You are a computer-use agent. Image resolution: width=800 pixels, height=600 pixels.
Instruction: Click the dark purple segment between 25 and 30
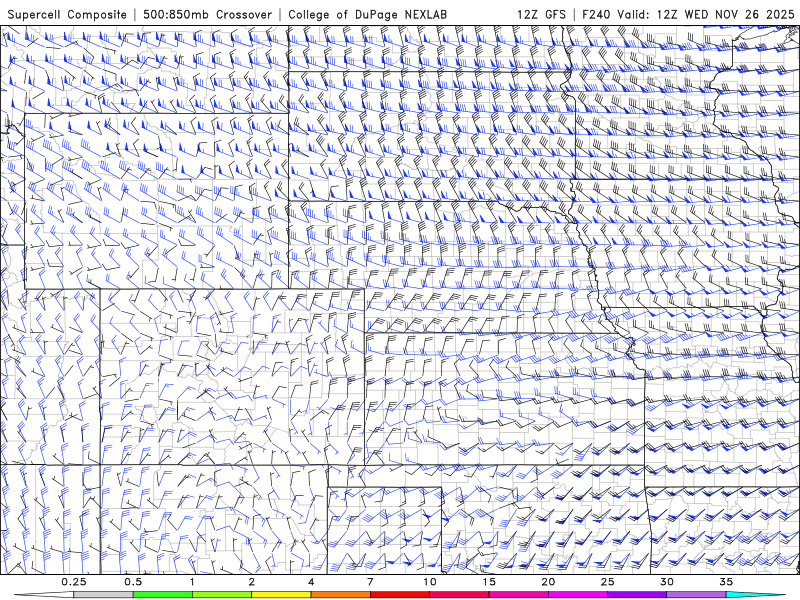(x=637, y=595)
